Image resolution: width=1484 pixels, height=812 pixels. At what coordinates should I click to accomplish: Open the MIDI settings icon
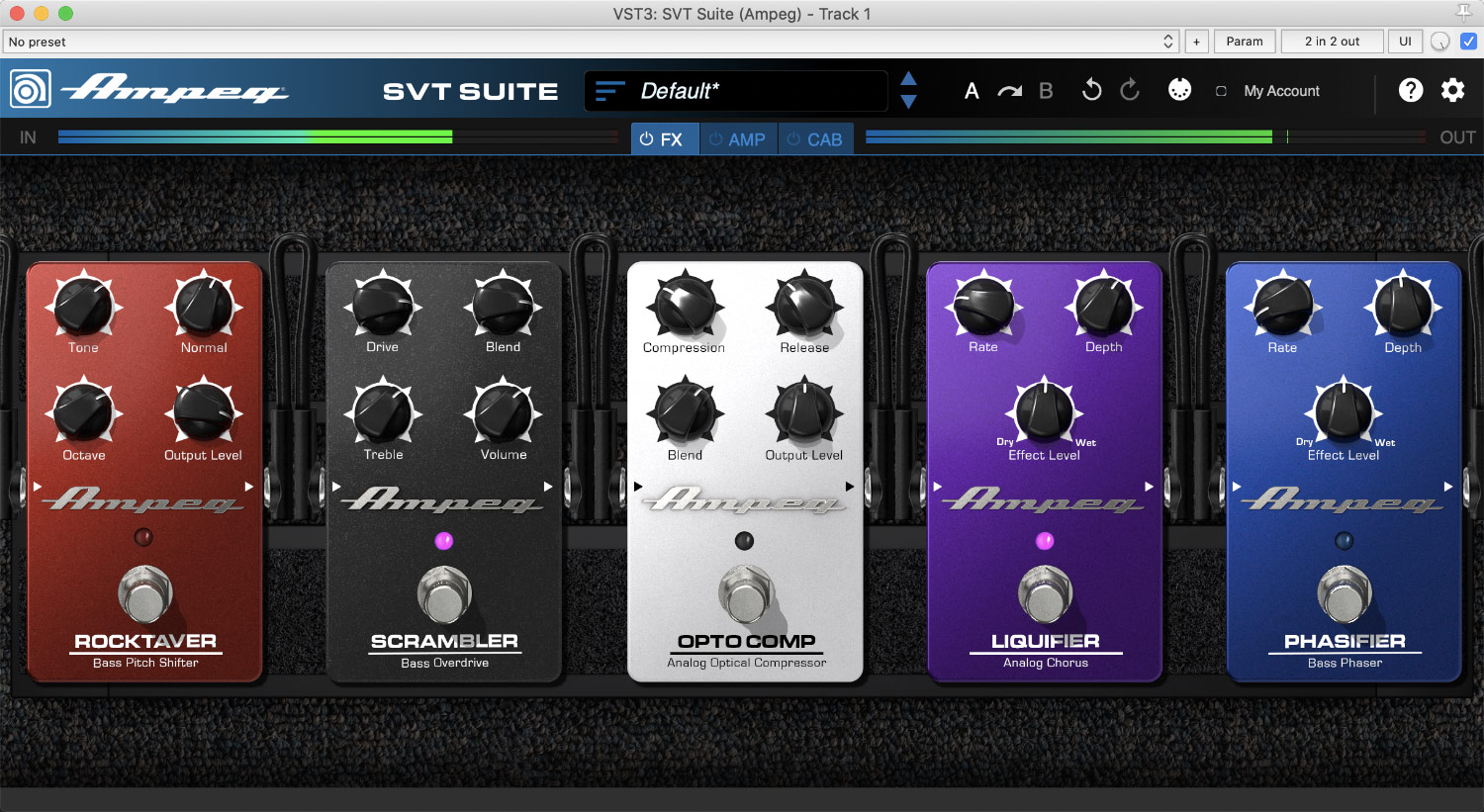[x=1179, y=90]
